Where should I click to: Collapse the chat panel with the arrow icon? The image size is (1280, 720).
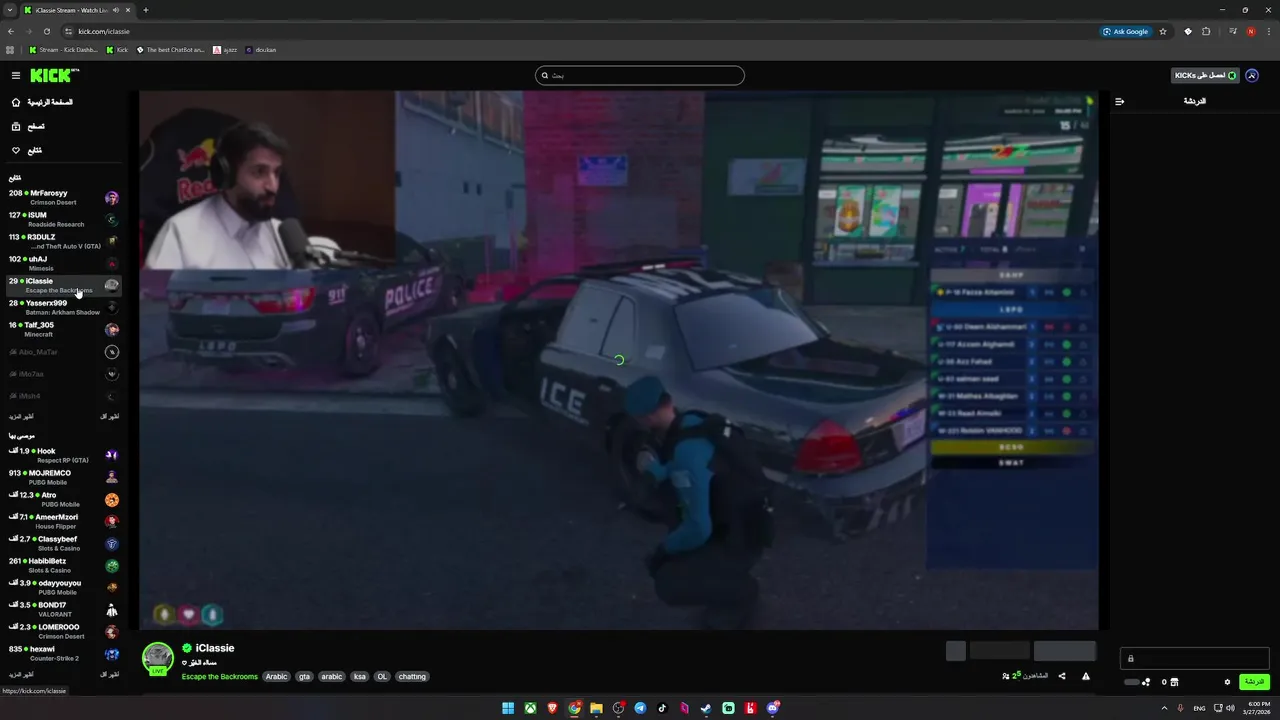pyautogui.click(x=1120, y=101)
